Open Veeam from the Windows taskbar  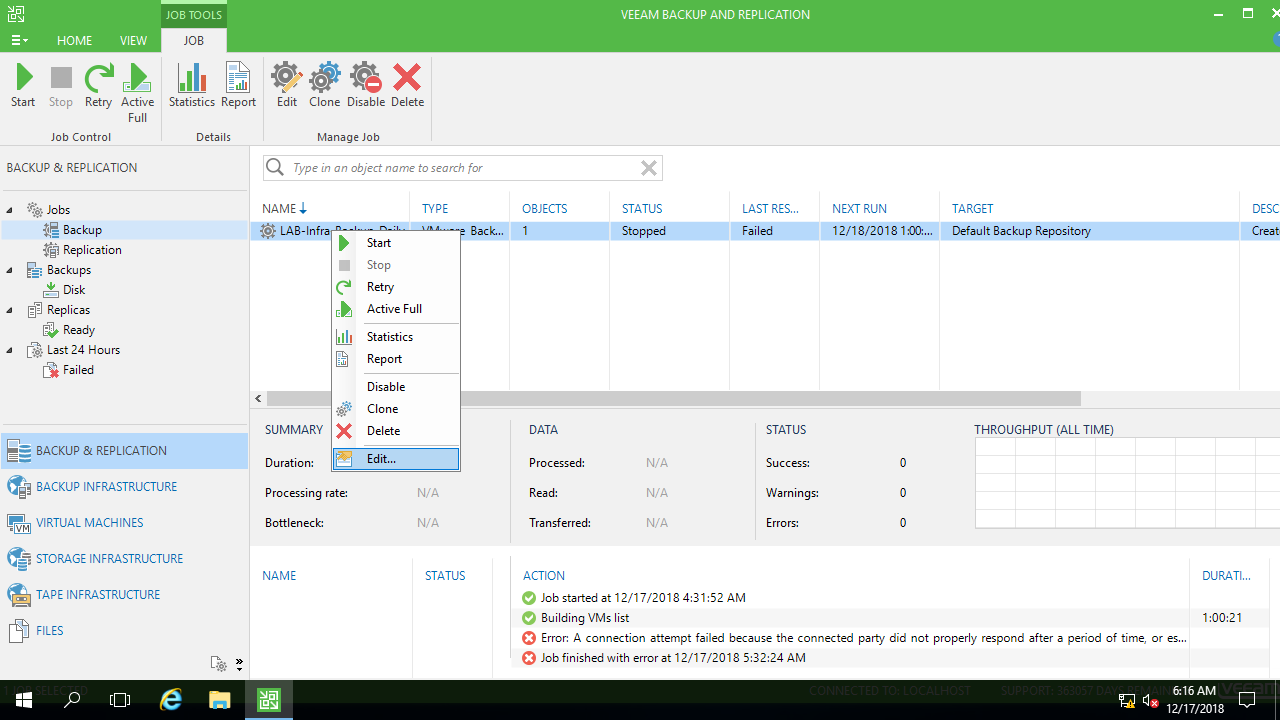(x=268, y=700)
